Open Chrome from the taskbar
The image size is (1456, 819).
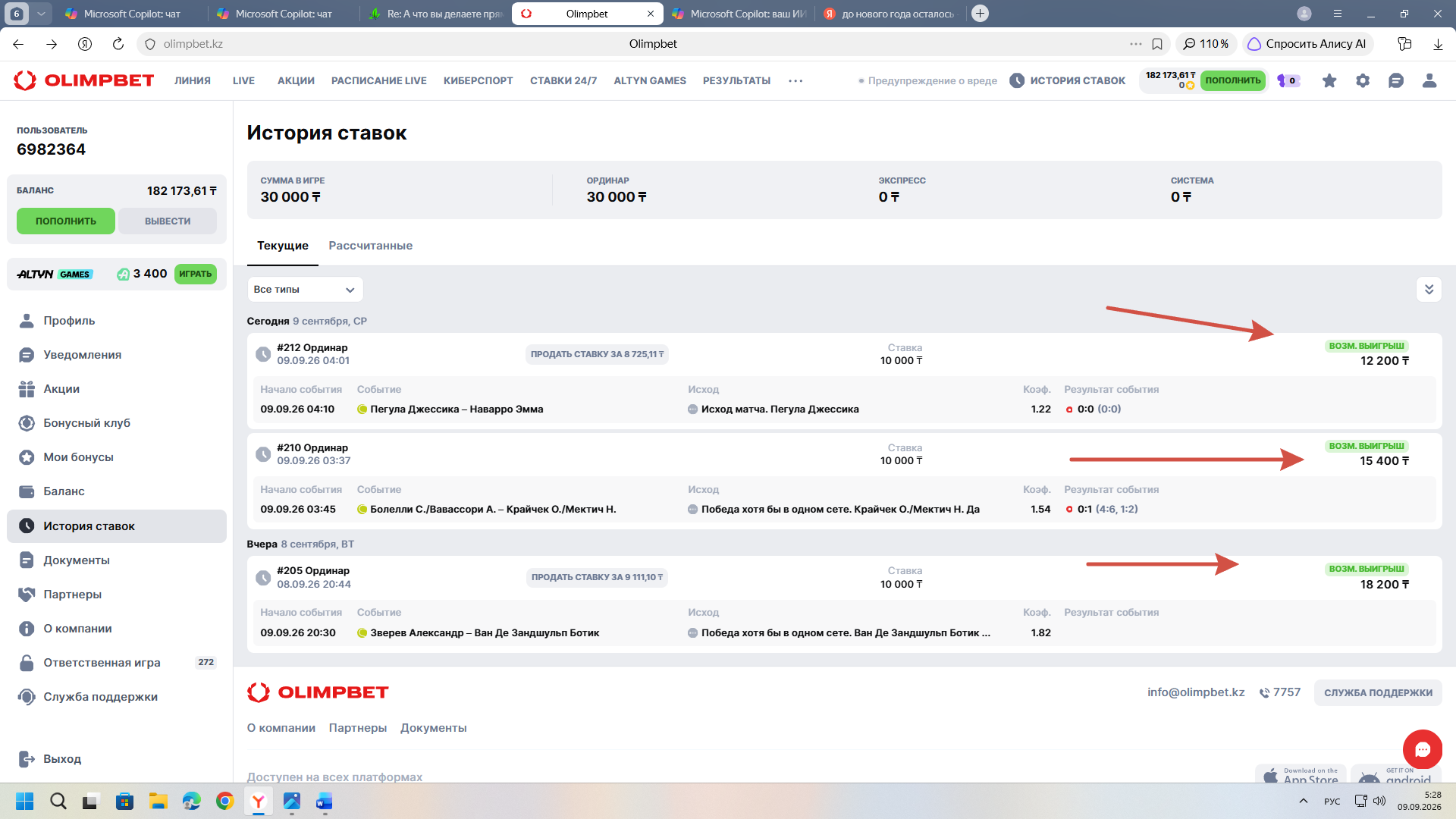pyautogui.click(x=224, y=802)
